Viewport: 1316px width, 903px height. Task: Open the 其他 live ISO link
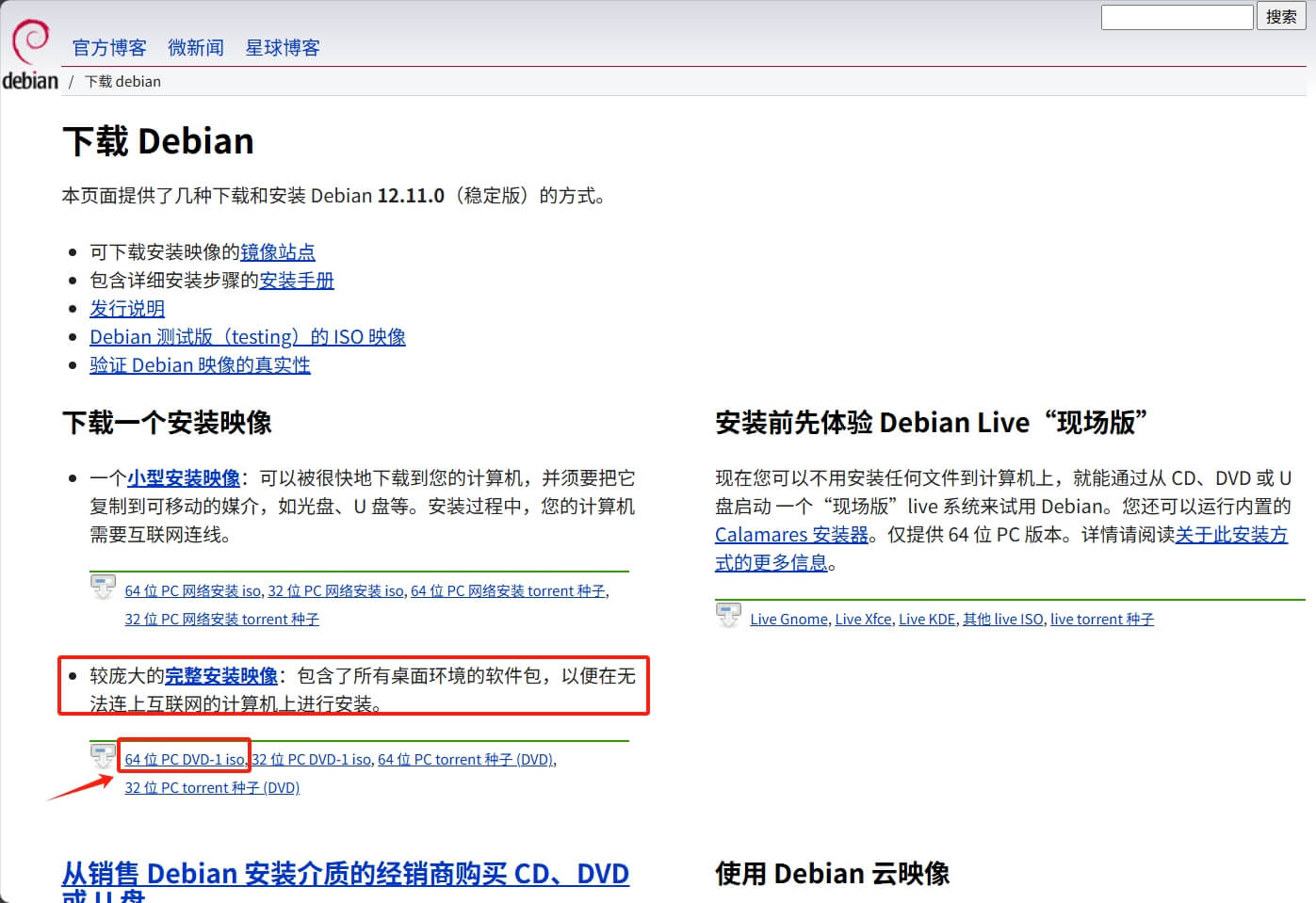point(1003,620)
